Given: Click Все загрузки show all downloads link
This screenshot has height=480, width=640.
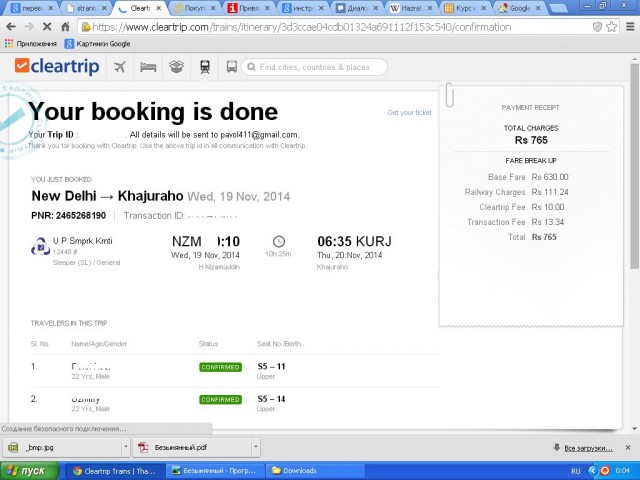Looking at the screenshot, I should click(x=586, y=447).
